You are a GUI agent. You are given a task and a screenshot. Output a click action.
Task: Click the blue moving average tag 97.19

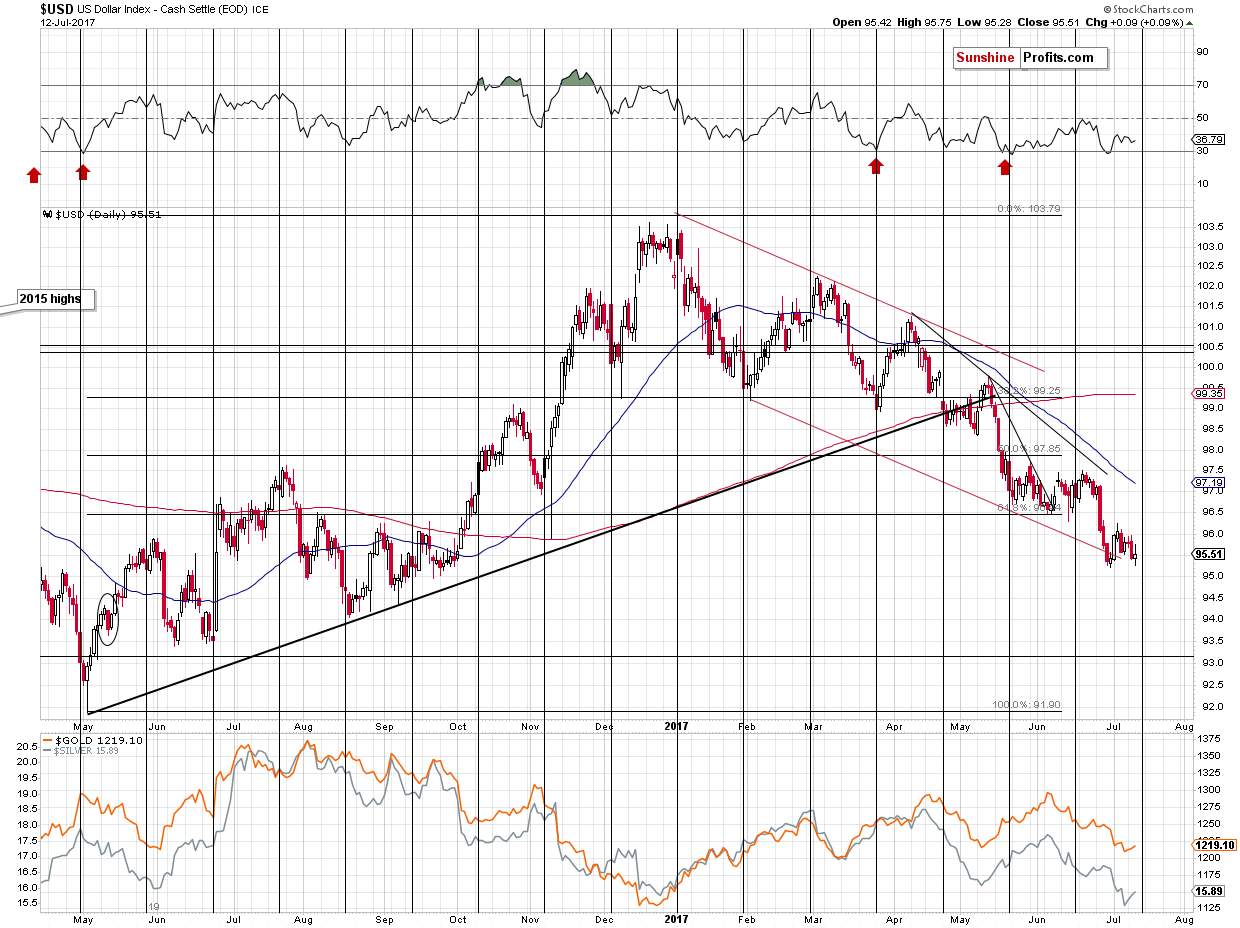[x=1211, y=482]
